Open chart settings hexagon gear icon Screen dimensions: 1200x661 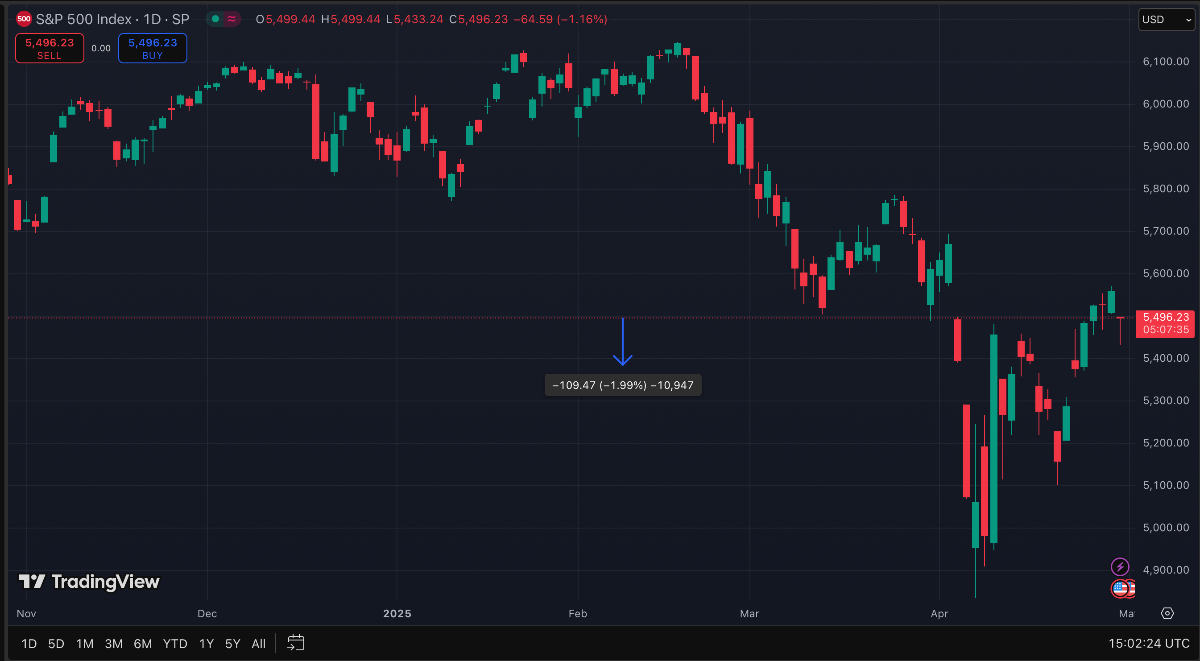tap(1167, 613)
